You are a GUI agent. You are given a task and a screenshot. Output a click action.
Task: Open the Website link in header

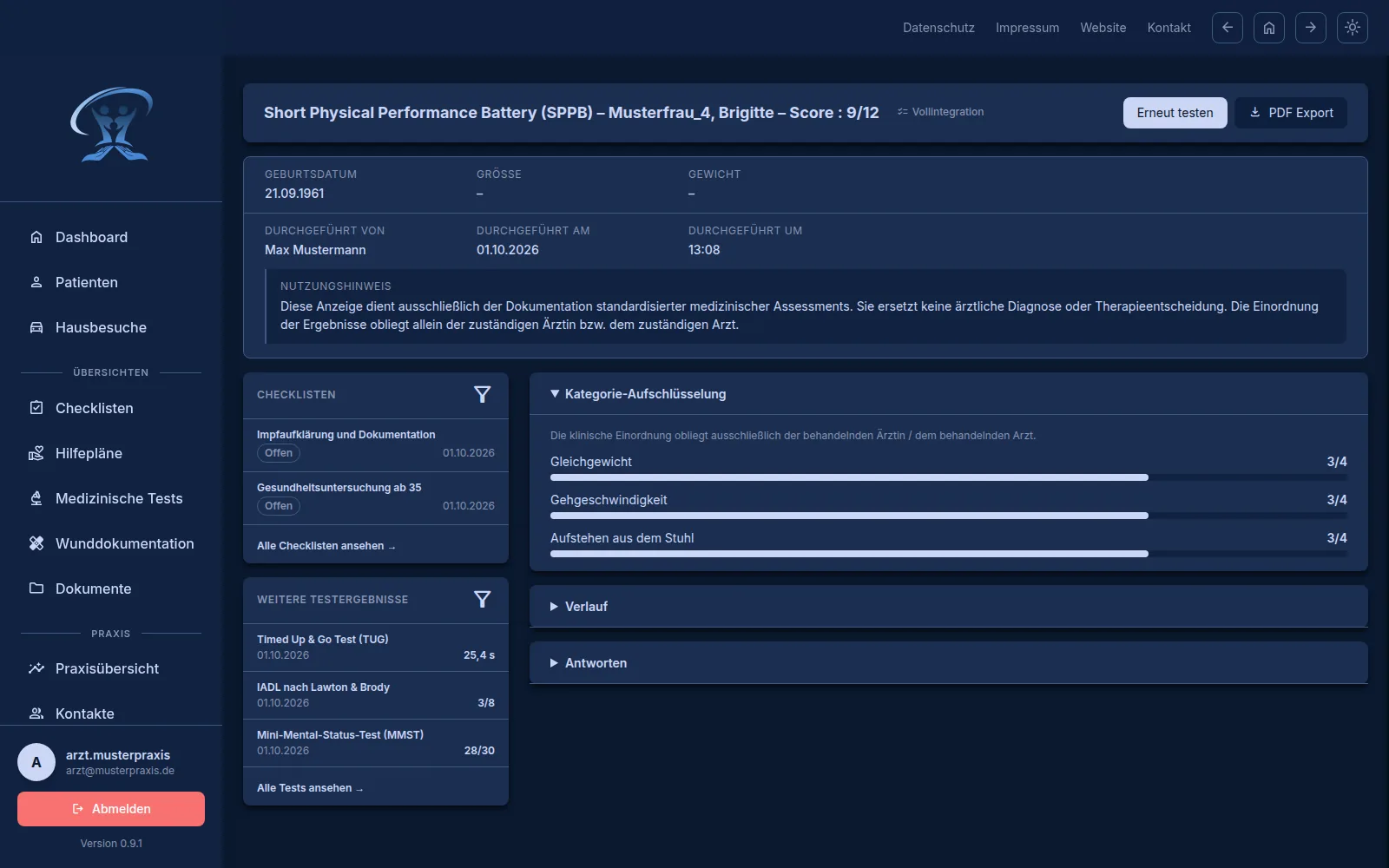pyautogui.click(x=1103, y=28)
